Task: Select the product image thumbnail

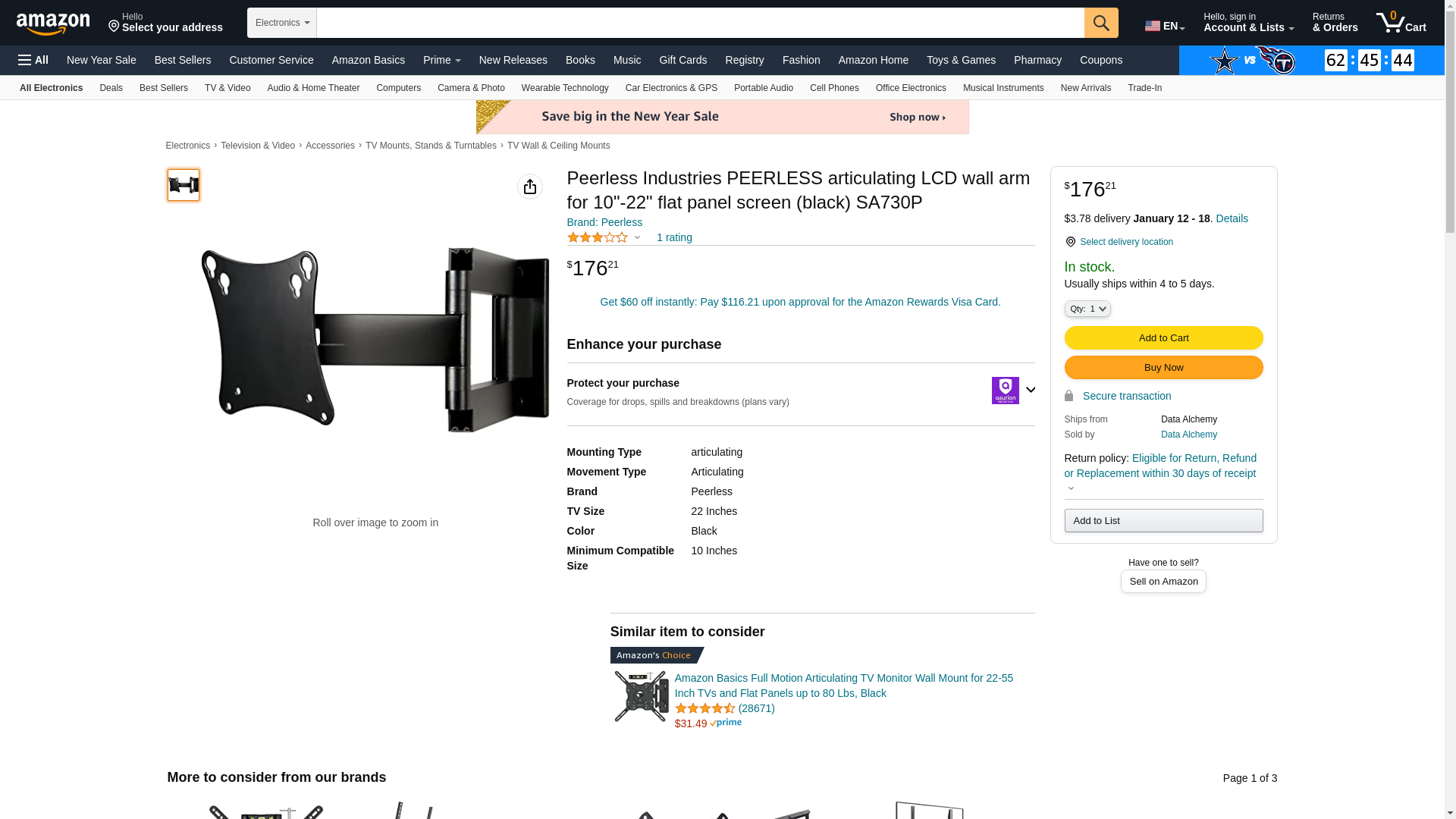Action: coord(184,185)
